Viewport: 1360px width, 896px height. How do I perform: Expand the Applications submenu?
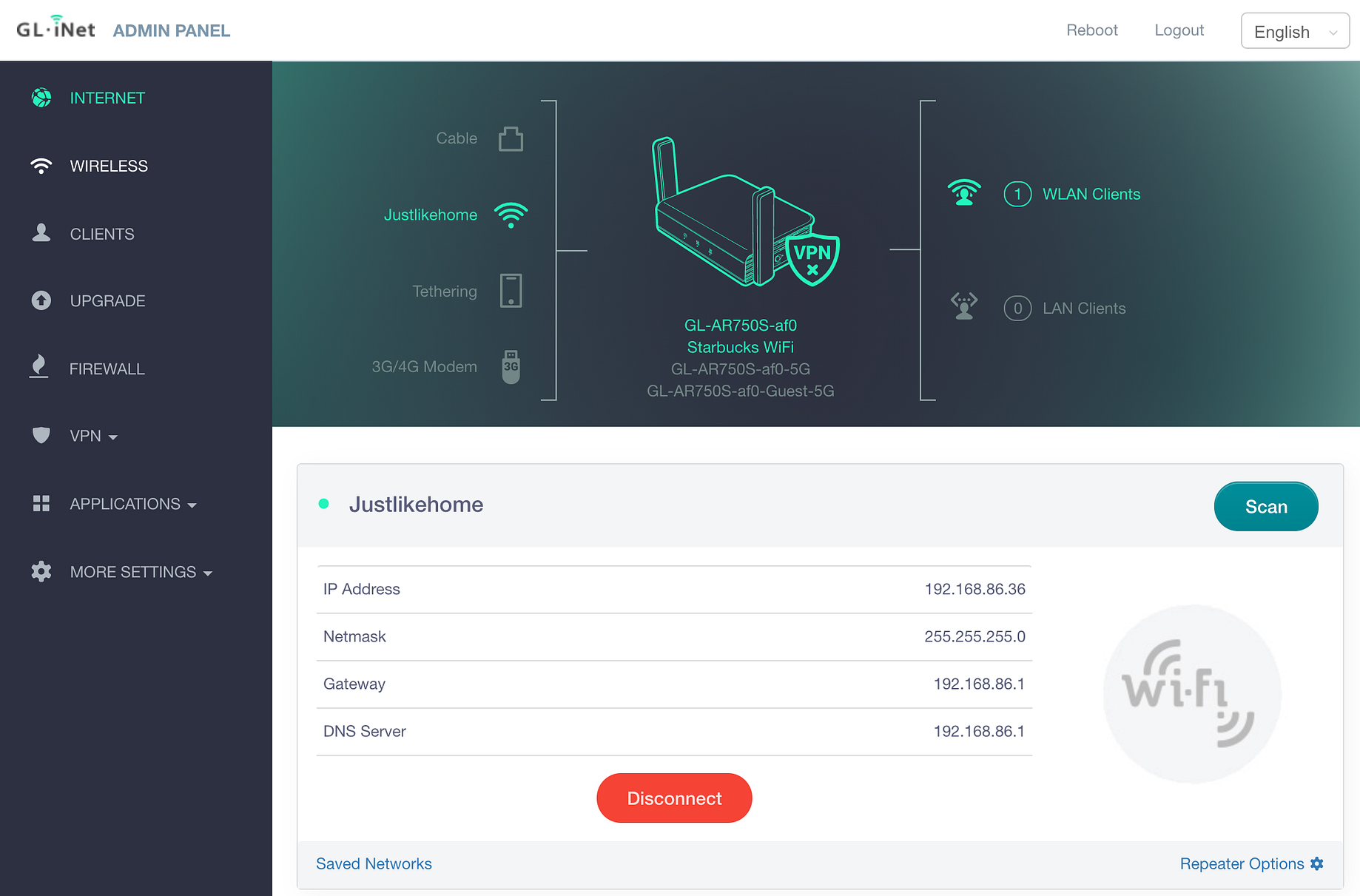pos(133,504)
